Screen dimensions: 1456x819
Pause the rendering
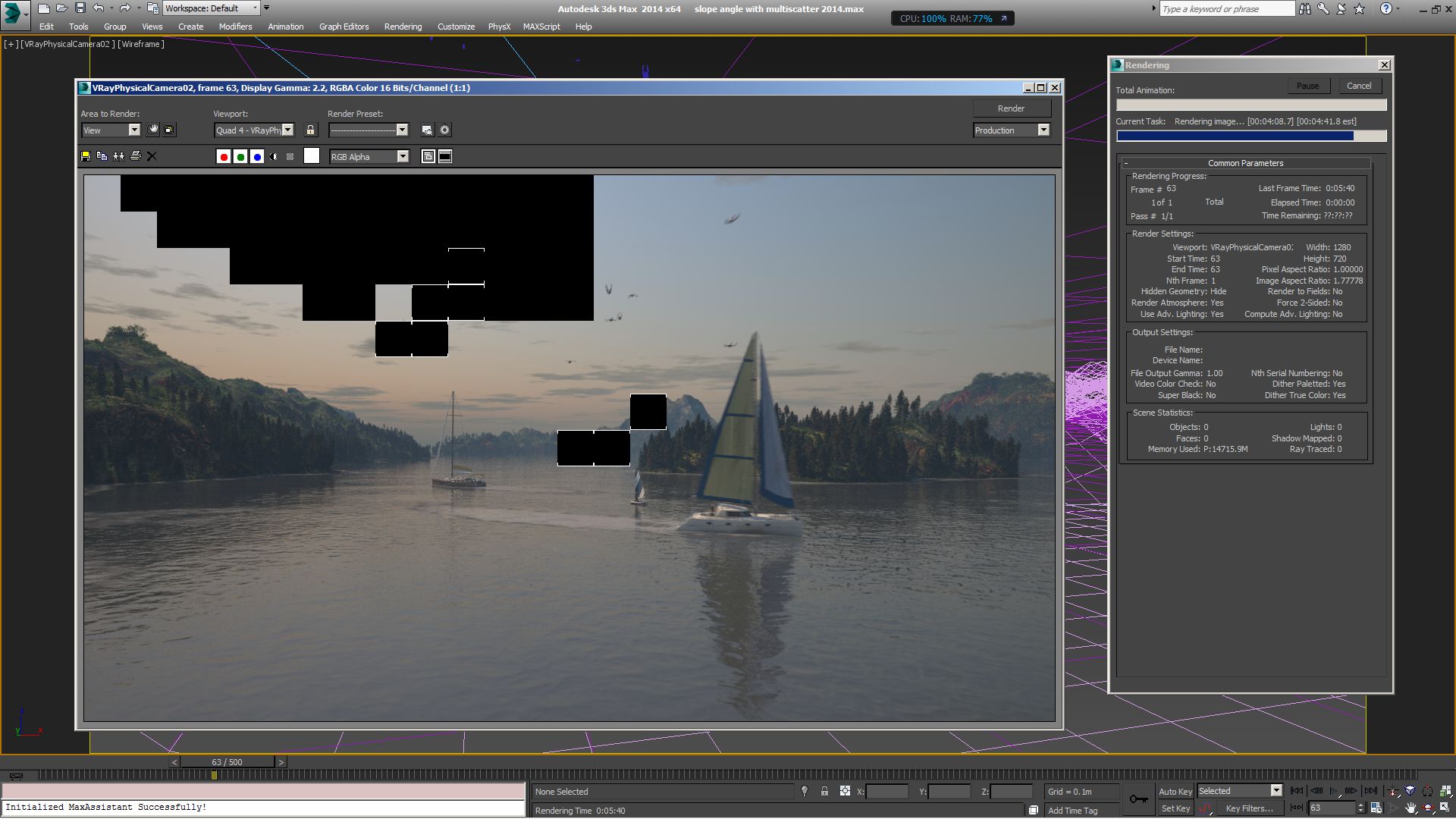[x=1307, y=86]
